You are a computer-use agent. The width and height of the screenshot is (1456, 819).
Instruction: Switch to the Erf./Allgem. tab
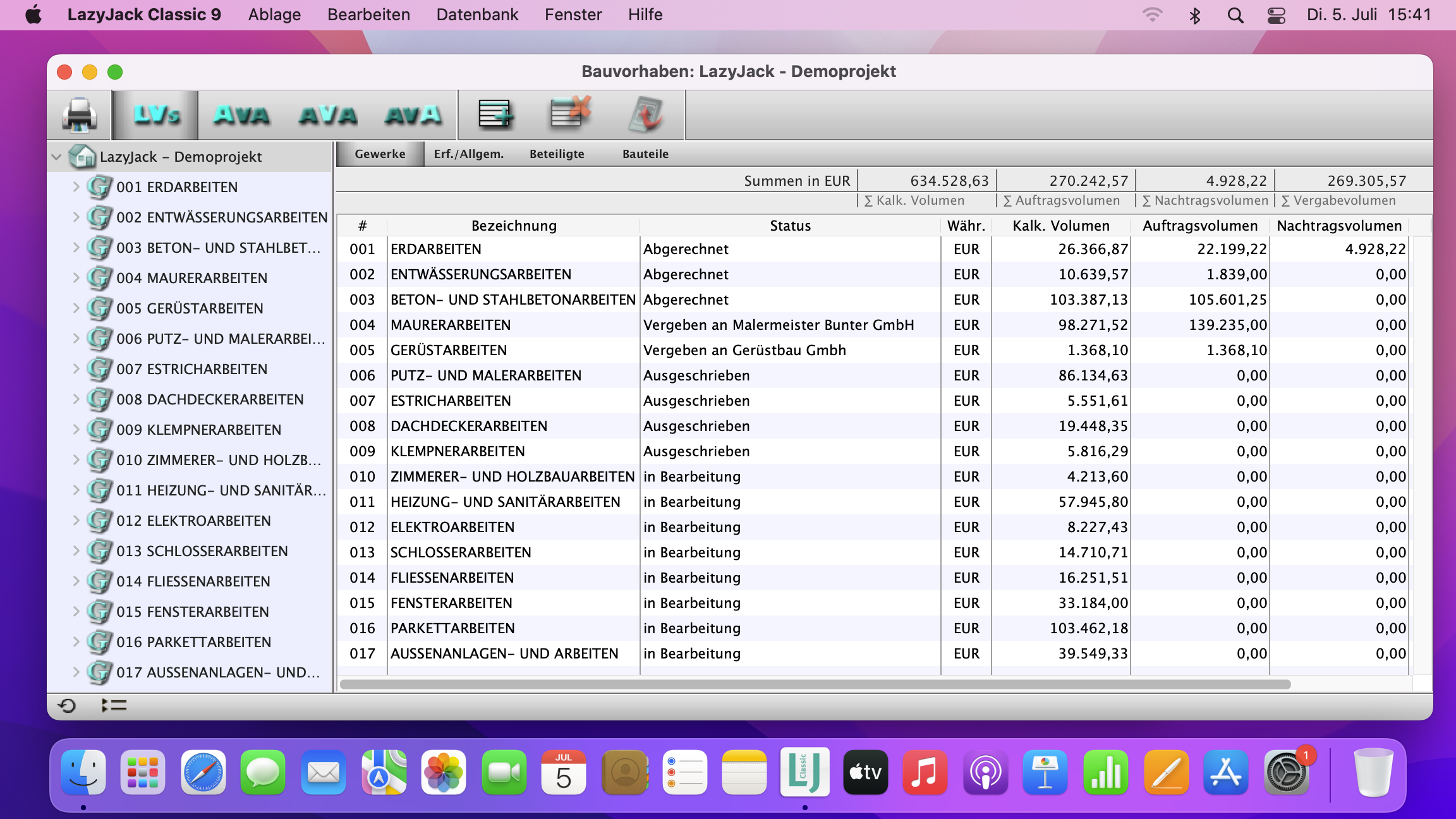click(469, 154)
